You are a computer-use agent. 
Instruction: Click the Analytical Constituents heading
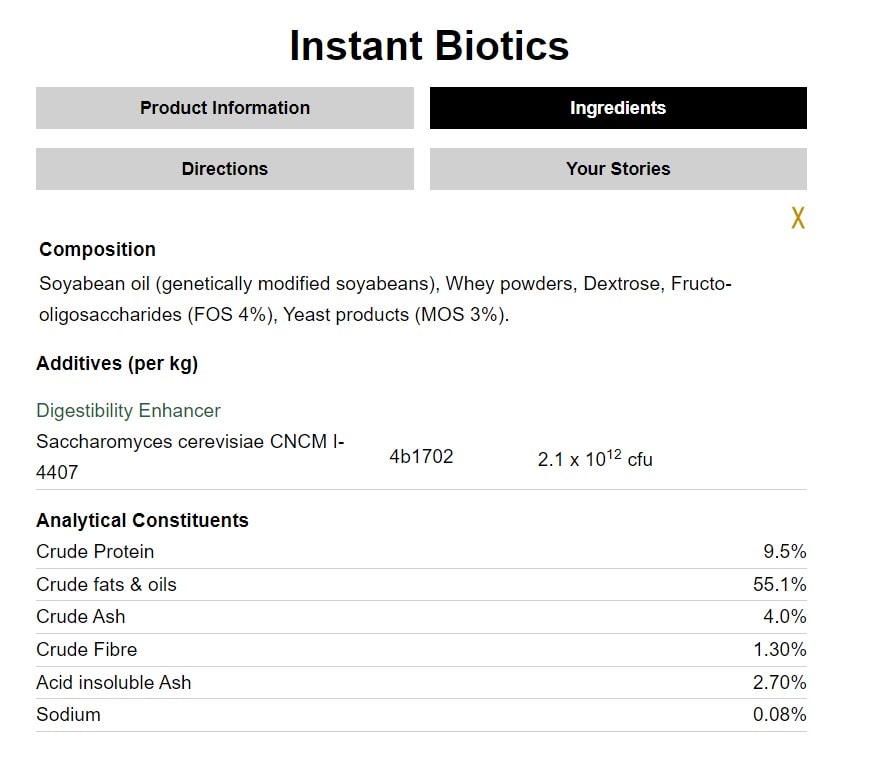point(142,521)
